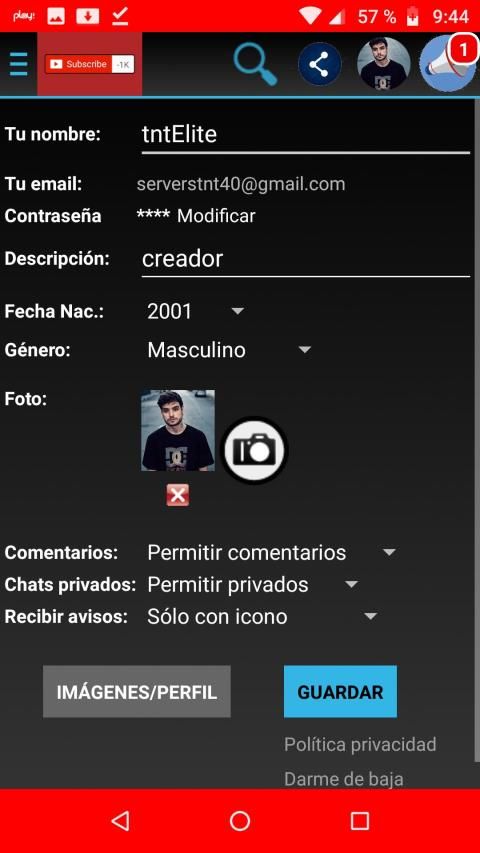Tap the camera icon to change photo

tap(255, 450)
